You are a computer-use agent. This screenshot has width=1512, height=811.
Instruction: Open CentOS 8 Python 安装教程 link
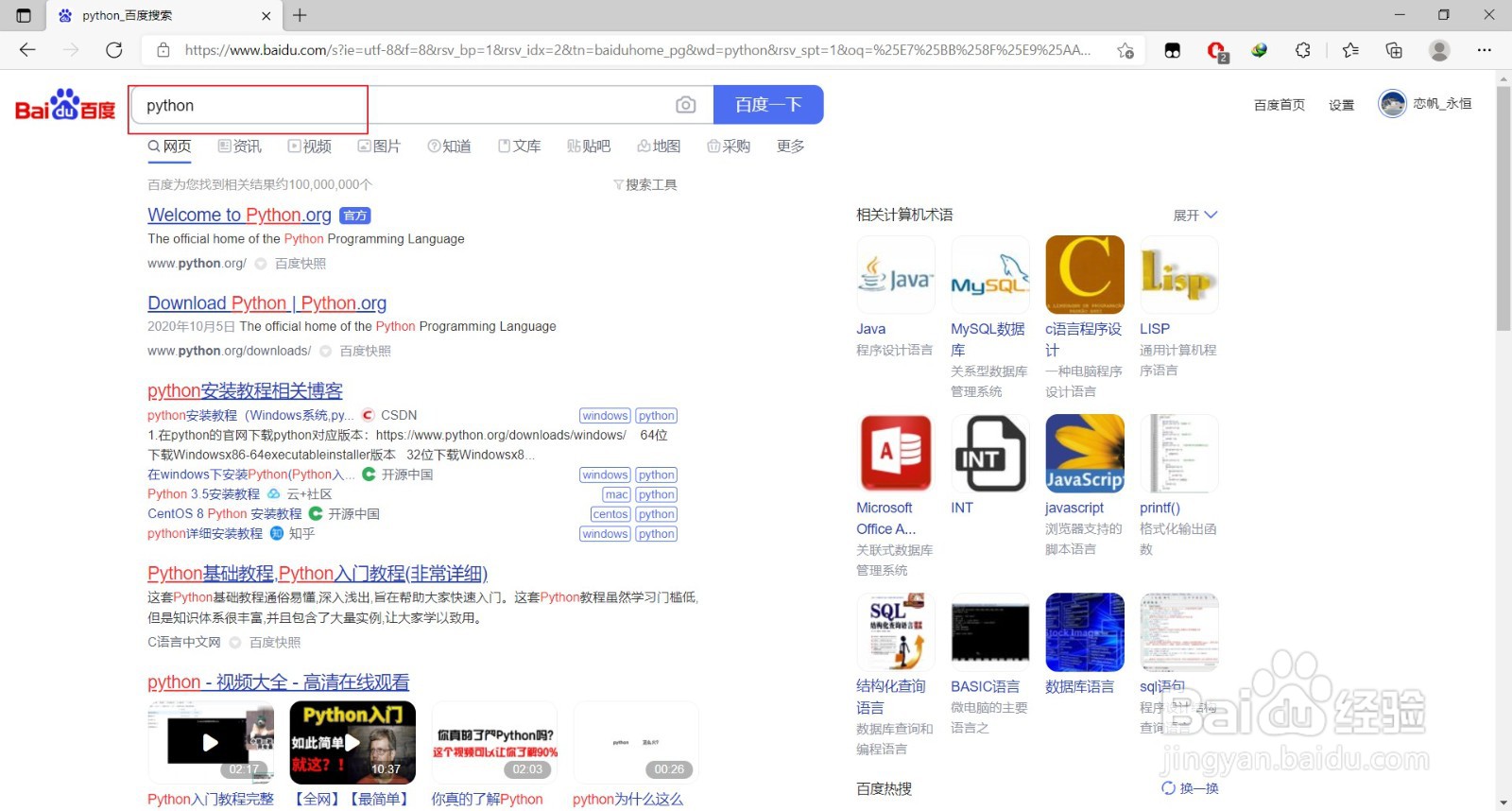(224, 514)
